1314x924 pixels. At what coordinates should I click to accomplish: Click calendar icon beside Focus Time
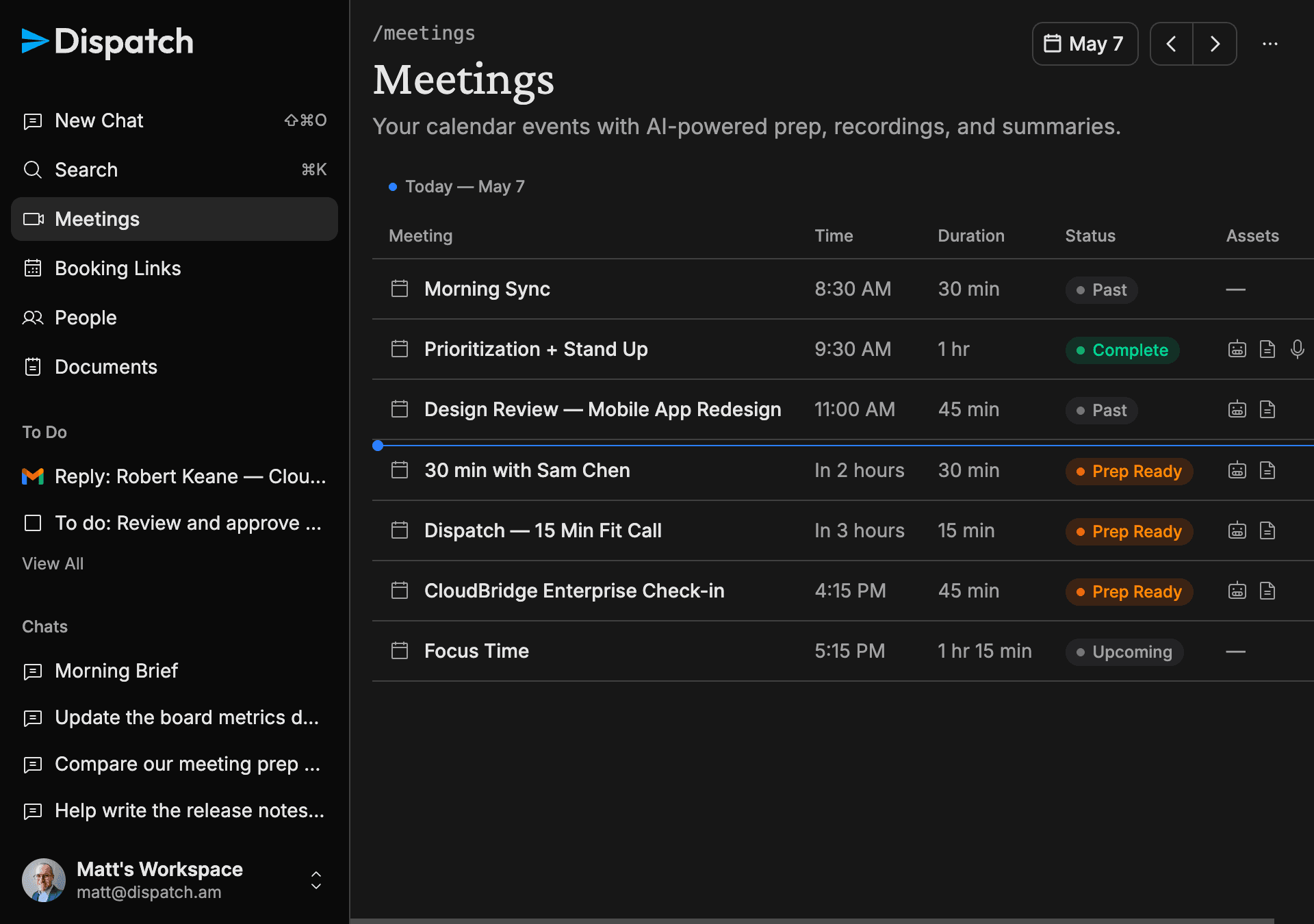pyautogui.click(x=400, y=651)
